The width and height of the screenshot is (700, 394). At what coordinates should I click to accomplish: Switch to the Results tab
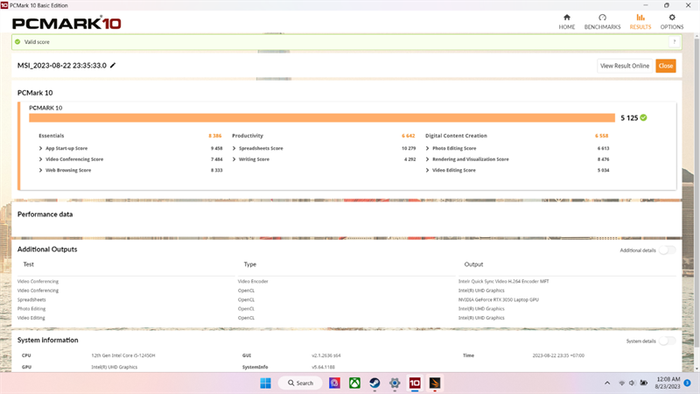pyautogui.click(x=640, y=21)
